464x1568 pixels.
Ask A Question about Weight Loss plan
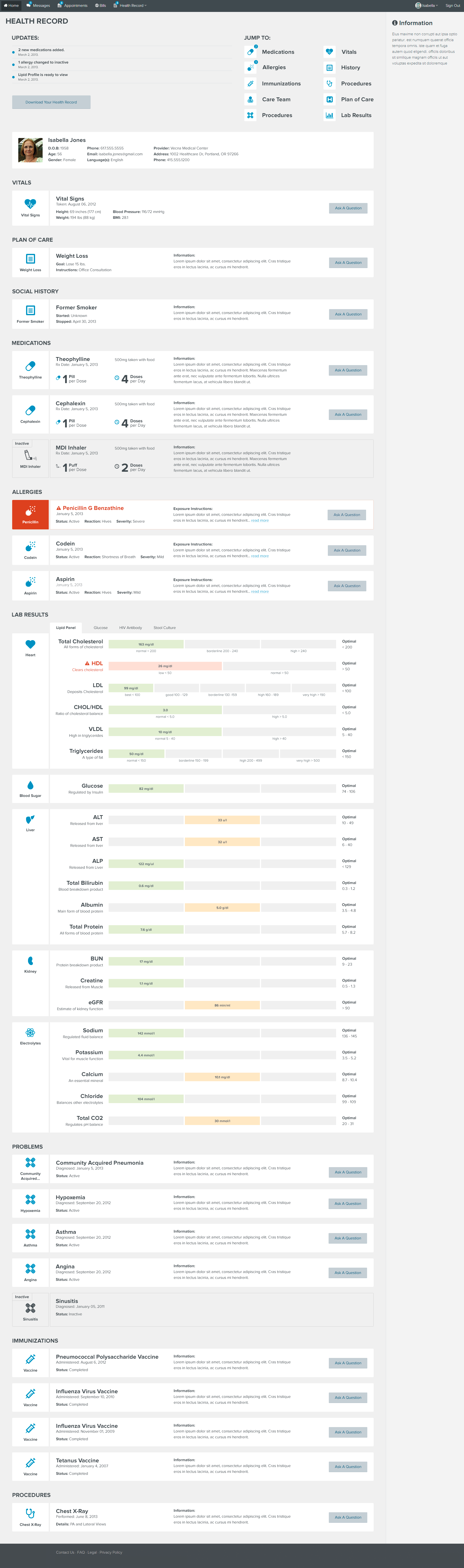pyautogui.click(x=348, y=263)
